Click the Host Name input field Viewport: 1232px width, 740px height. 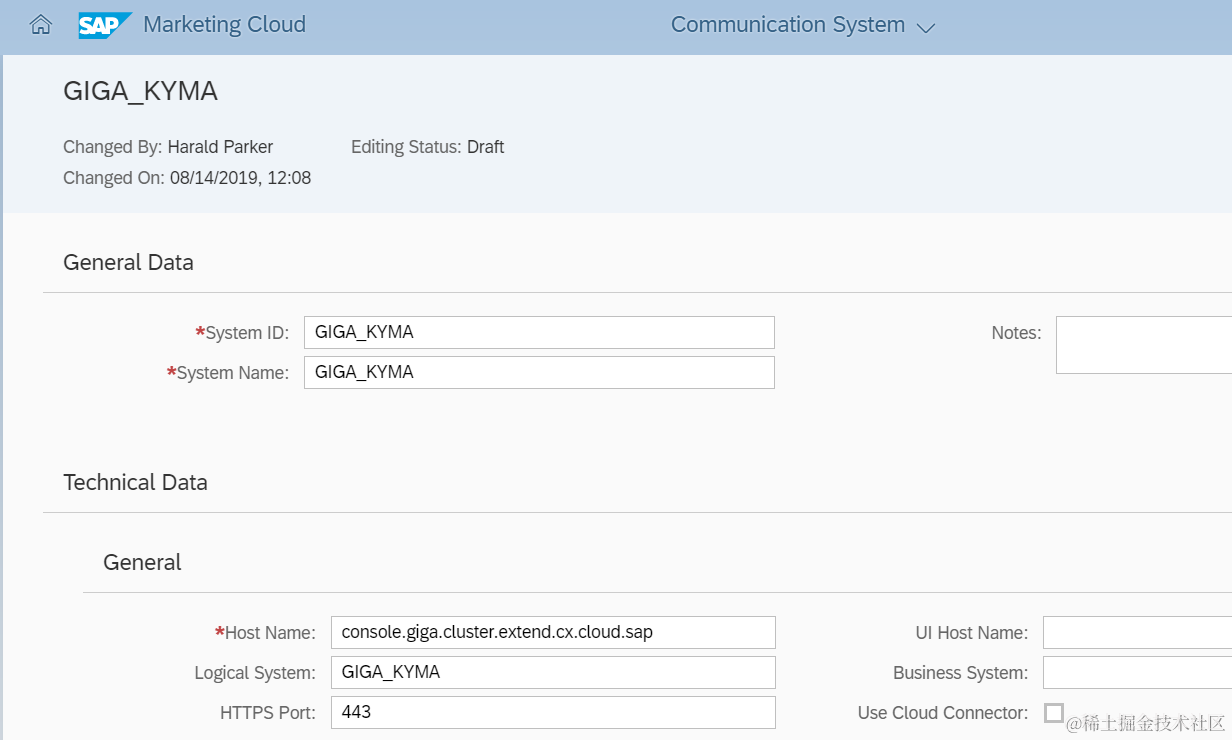(553, 633)
